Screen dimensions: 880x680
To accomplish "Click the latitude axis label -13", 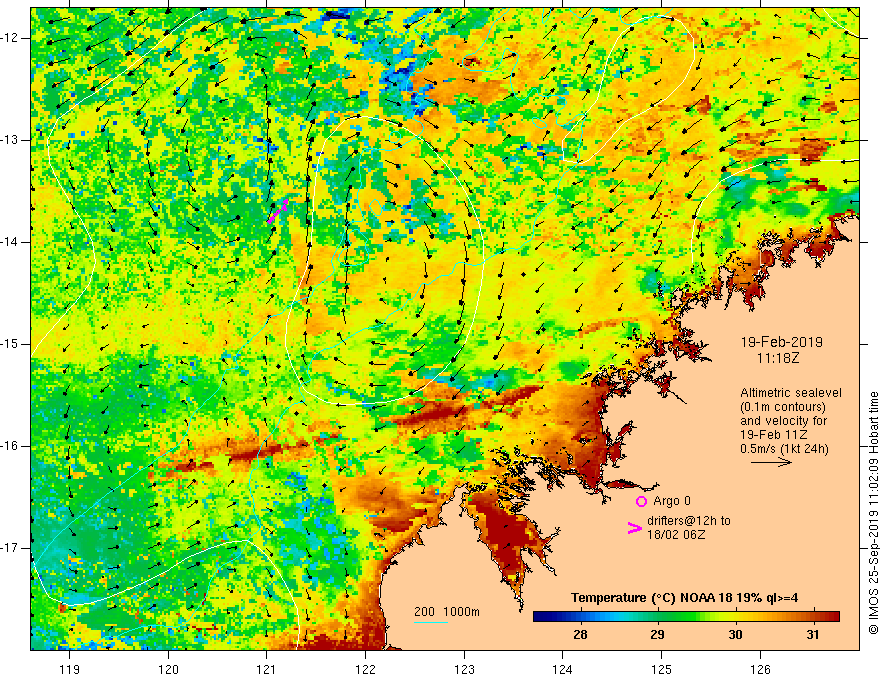I will 10,140.
